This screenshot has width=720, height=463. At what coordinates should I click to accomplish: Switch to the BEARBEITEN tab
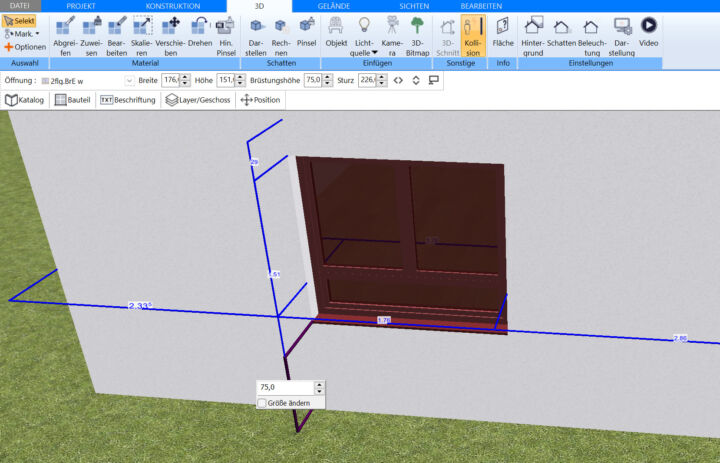[x=481, y=6]
